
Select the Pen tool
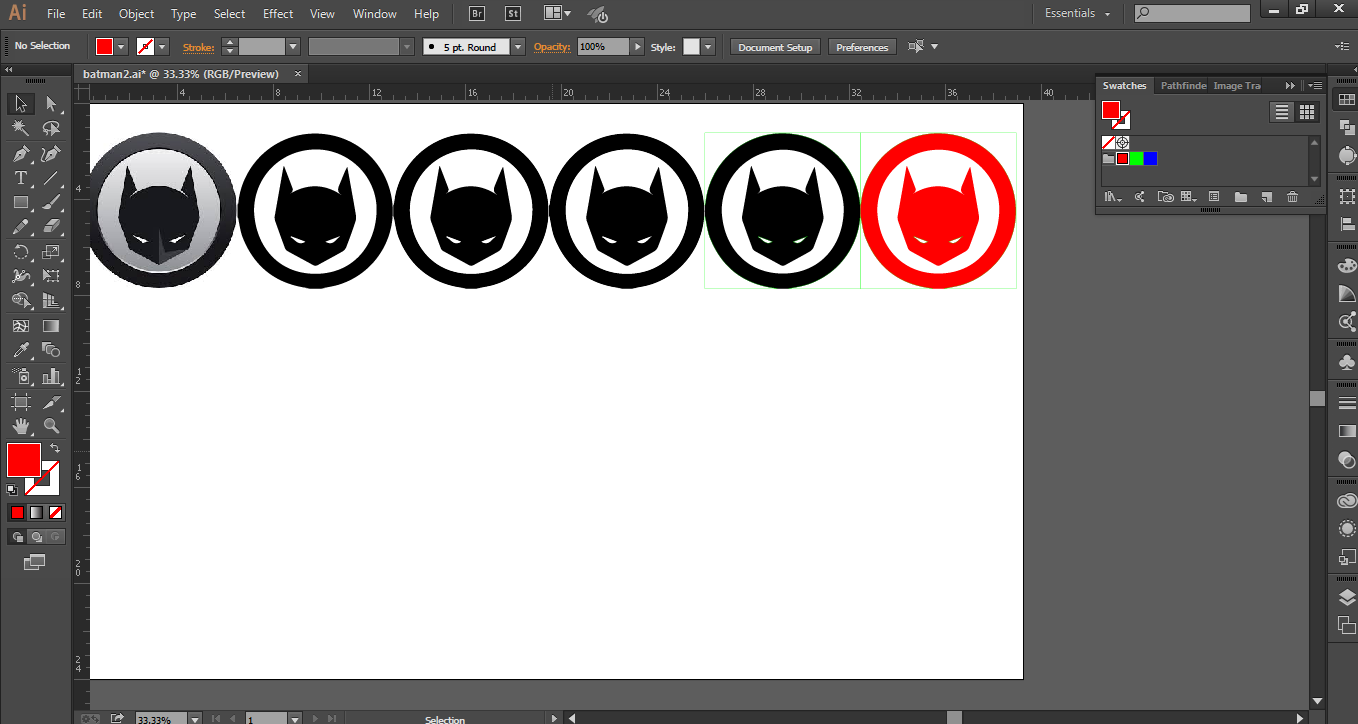[x=20, y=153]
